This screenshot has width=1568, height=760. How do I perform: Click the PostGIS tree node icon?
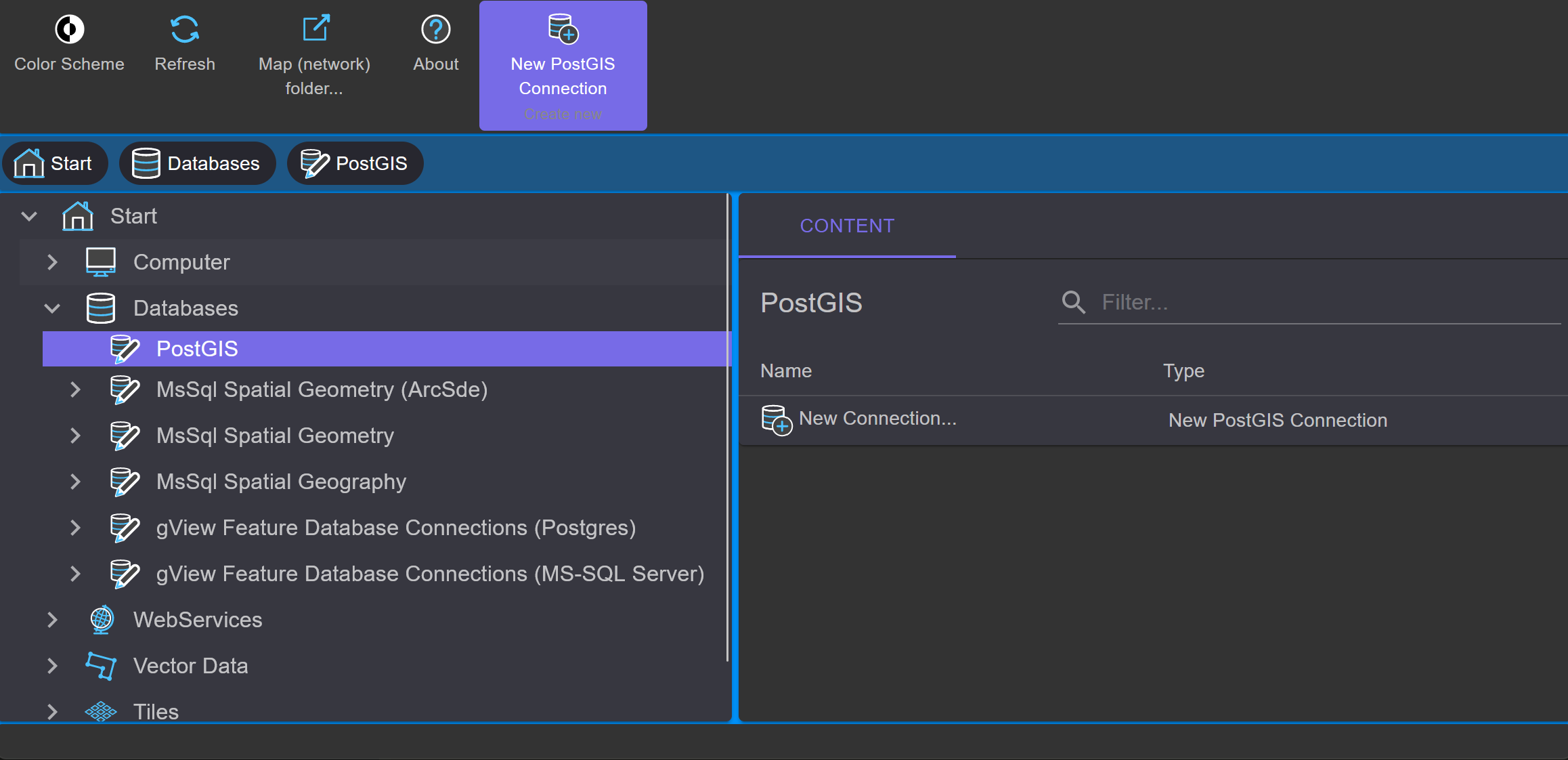coord(125,349)
